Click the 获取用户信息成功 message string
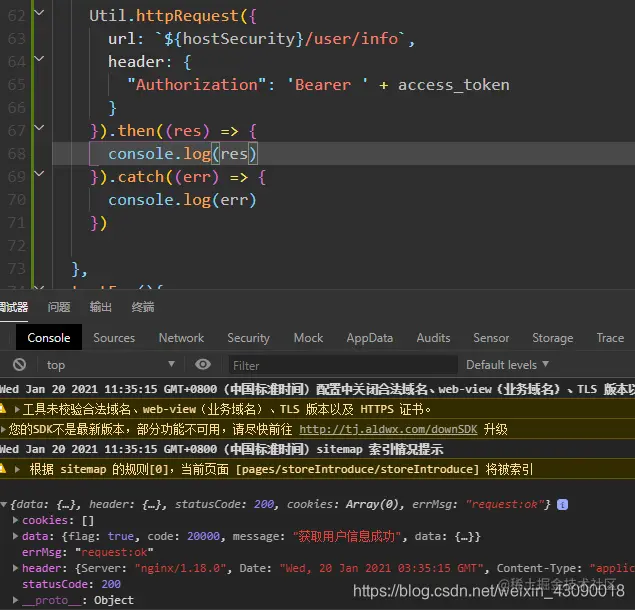The height and width of the screenshot is (610, 635). coord(347,536)
